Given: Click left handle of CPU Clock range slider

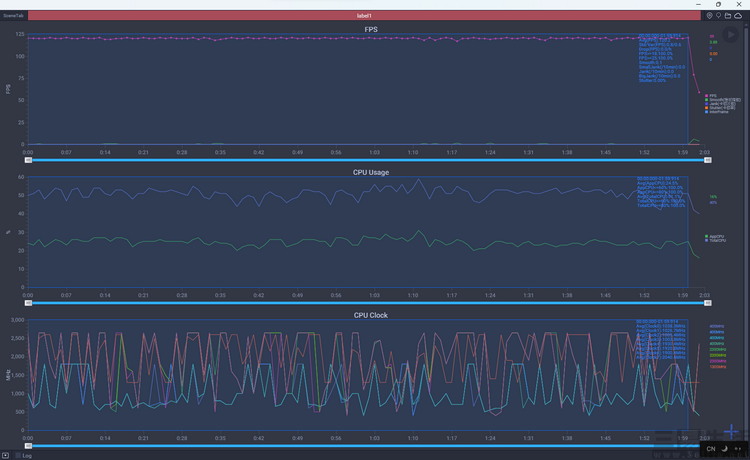Looking at the screenshot, I should coord(28,446).
